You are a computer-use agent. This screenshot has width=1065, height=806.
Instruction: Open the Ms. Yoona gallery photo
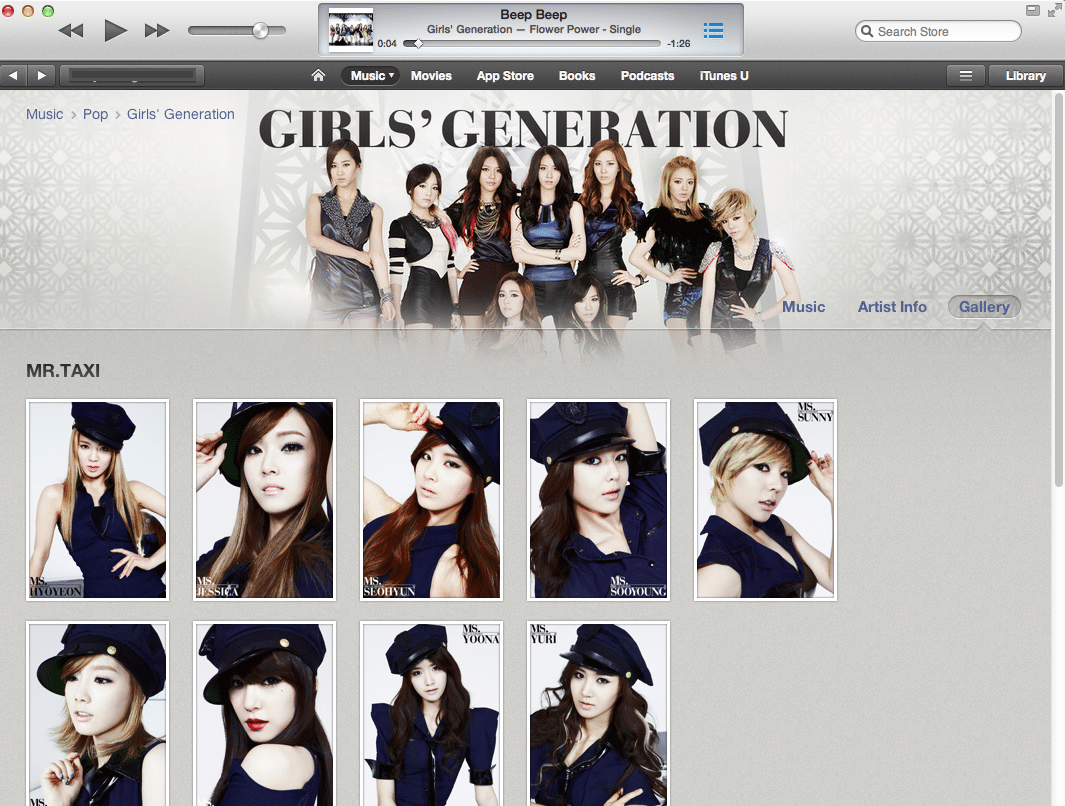click(431, 714)
